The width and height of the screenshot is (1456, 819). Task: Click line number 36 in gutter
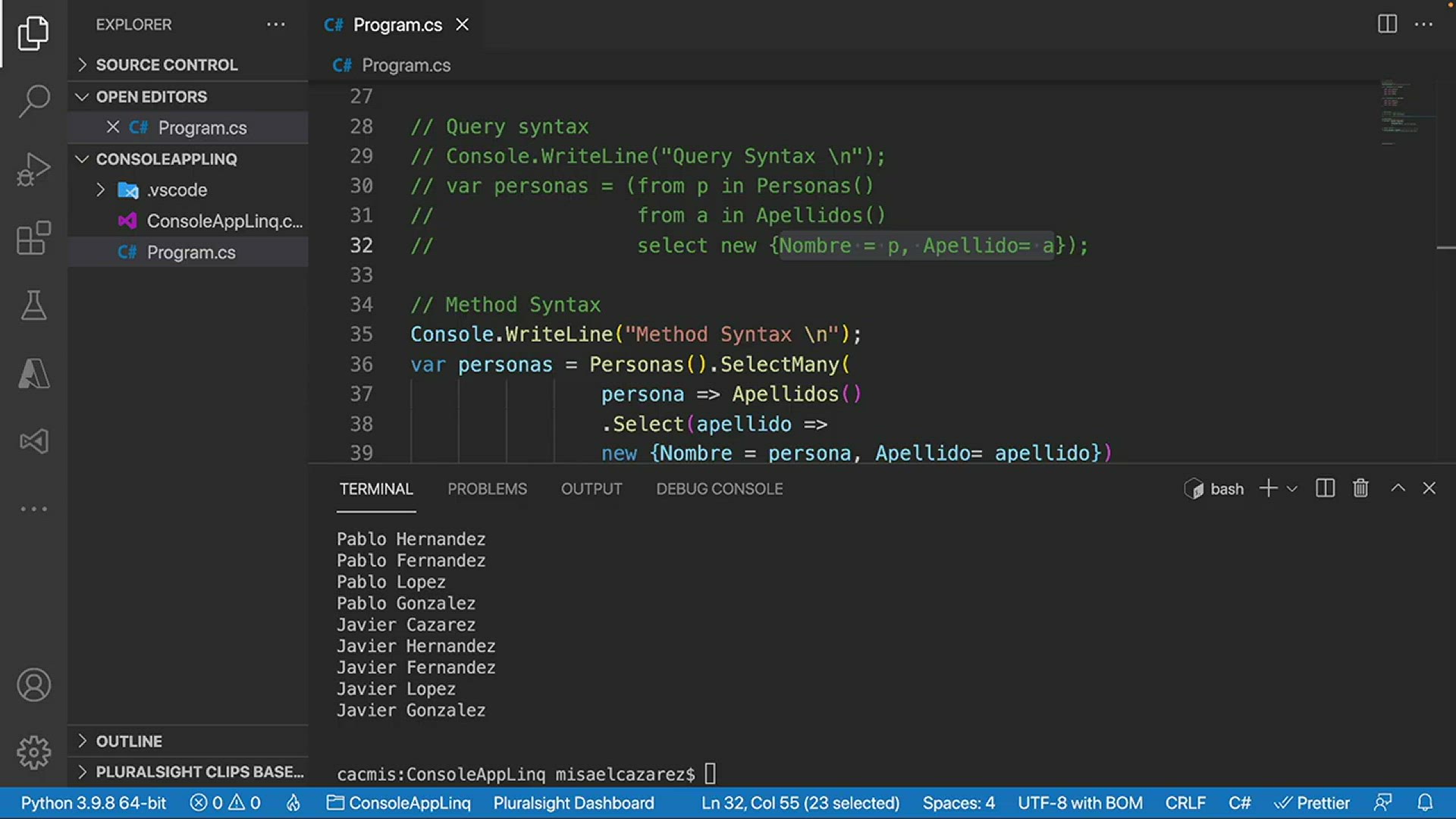[361, 364]
